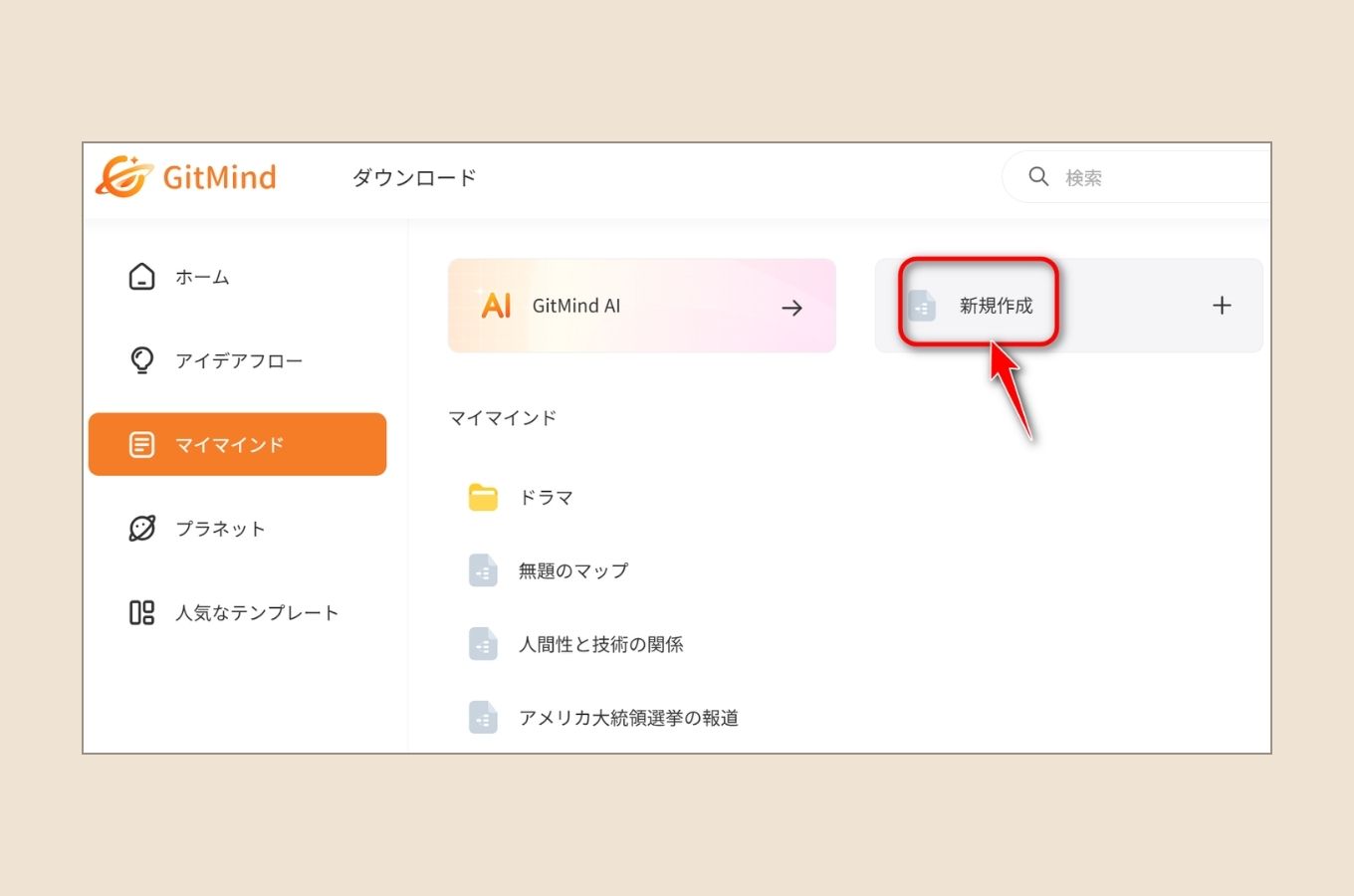
Task: Click the マイマインド section heading
Action: [x=502, y=418]
